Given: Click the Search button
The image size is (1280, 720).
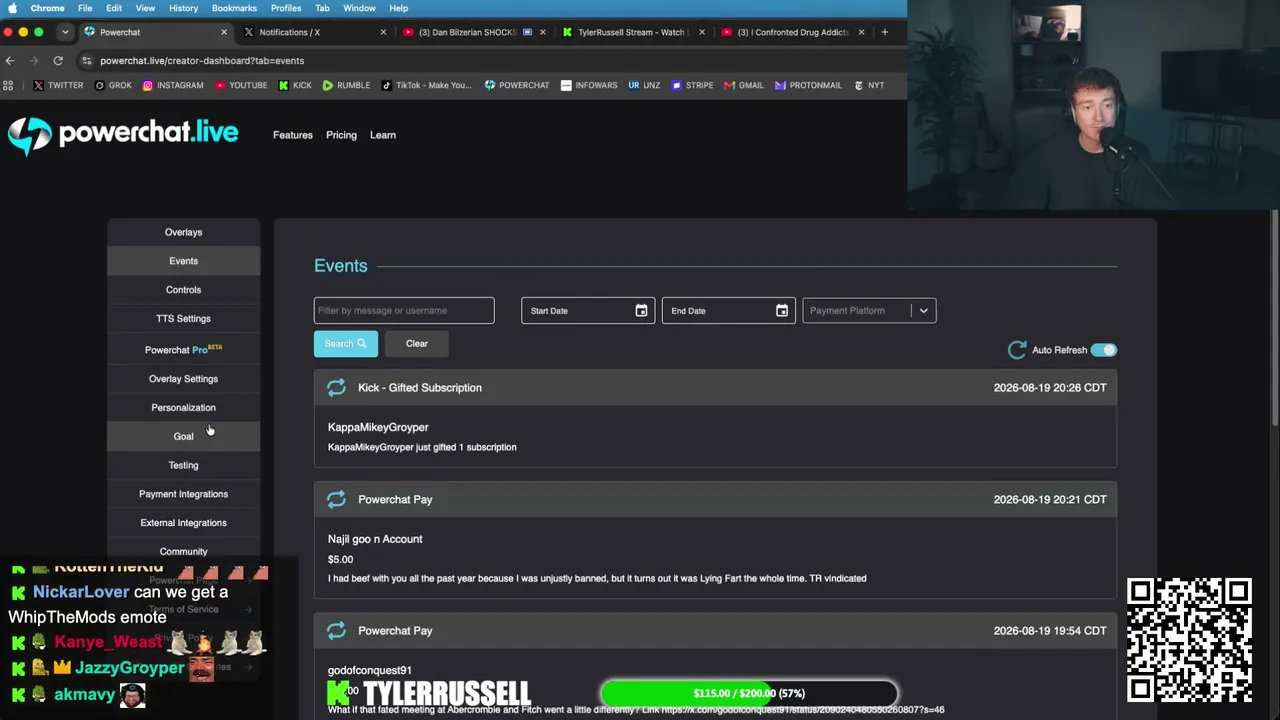Looking at the screenshot, I should pos(346,344).
